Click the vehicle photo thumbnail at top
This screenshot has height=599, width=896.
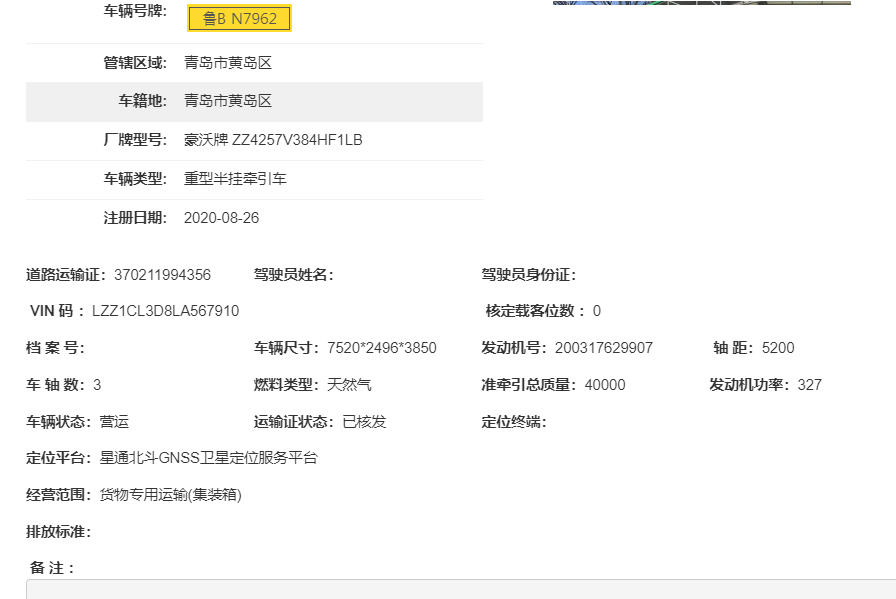tap(701, 3)
